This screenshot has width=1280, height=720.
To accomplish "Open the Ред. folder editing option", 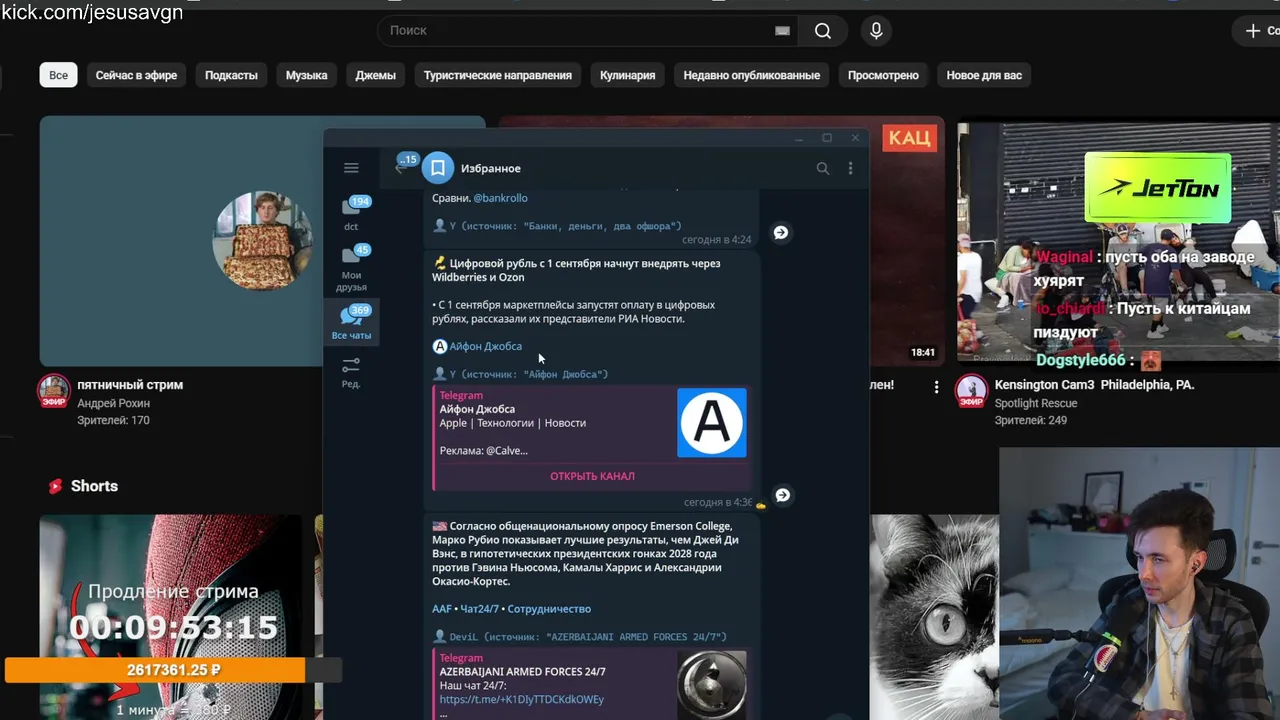I will [x=351, y=373].
